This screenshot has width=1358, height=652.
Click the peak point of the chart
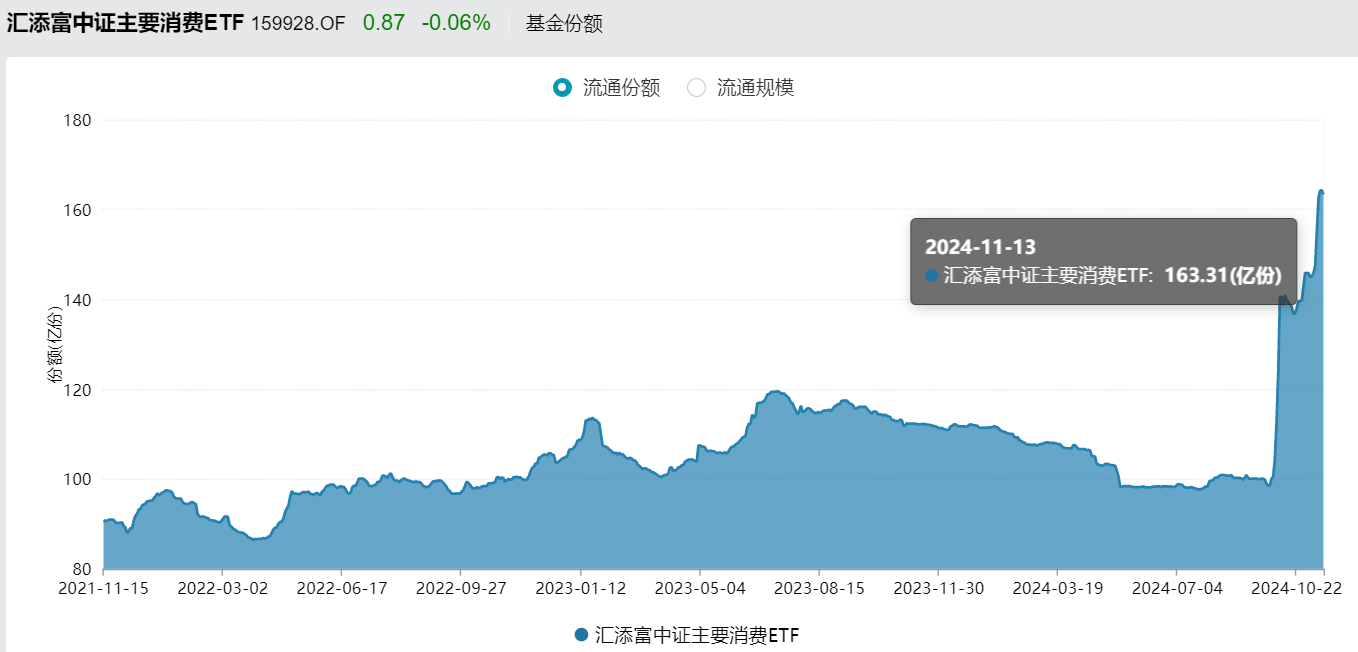click(x=1321, y=192)
